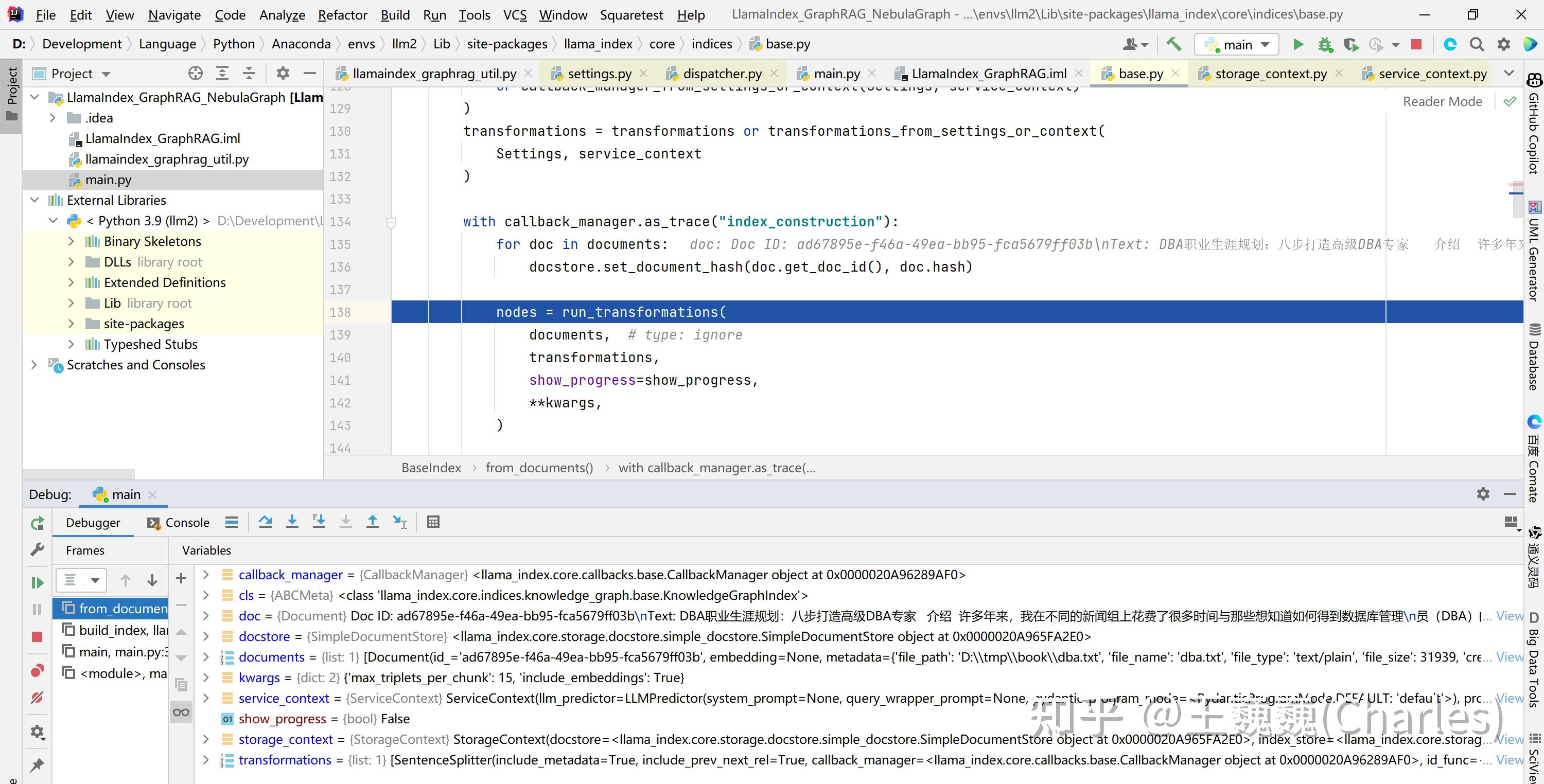Click the Rerun main debug icon
This screenshot has height=784, width=1544.
[37, 523]
